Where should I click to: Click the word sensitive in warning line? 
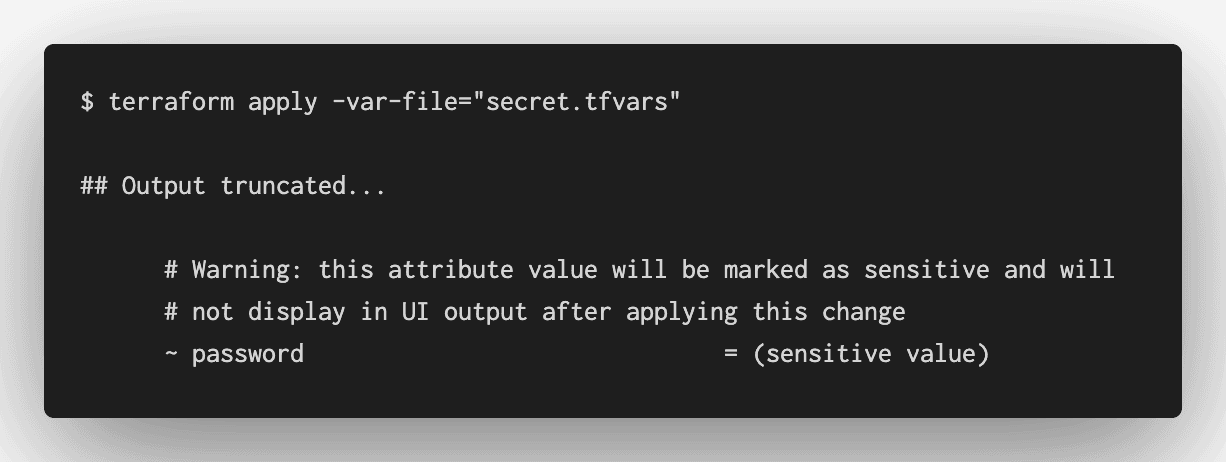(926, 270)
